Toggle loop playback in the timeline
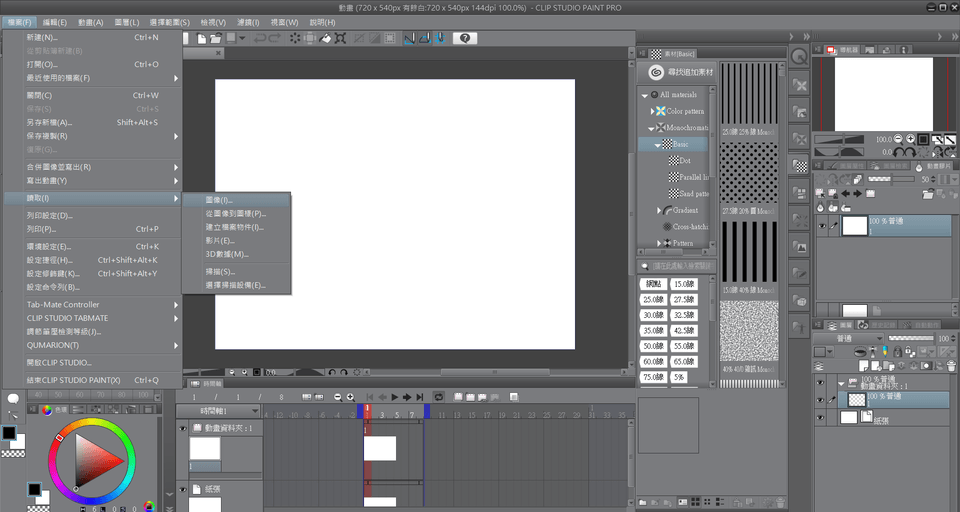 click(x=438, y=397)
